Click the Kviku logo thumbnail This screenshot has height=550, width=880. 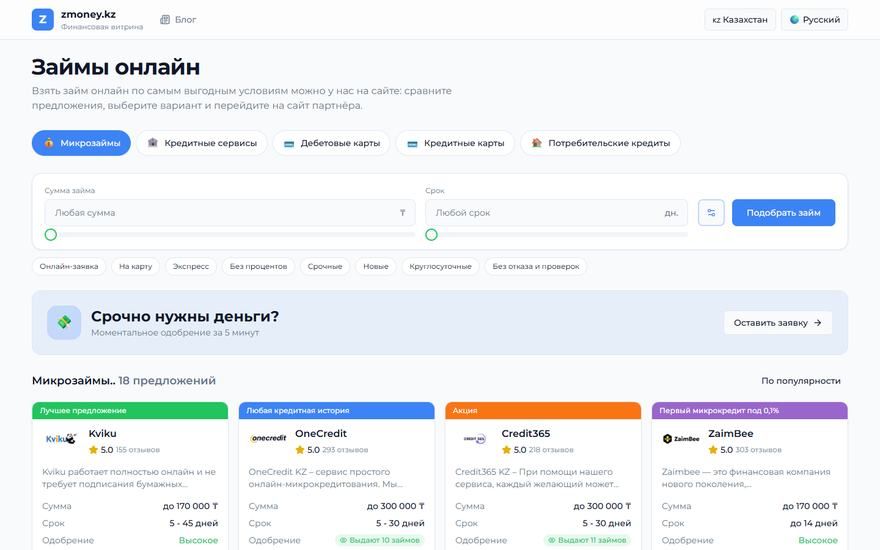click(x=61, y=439)
